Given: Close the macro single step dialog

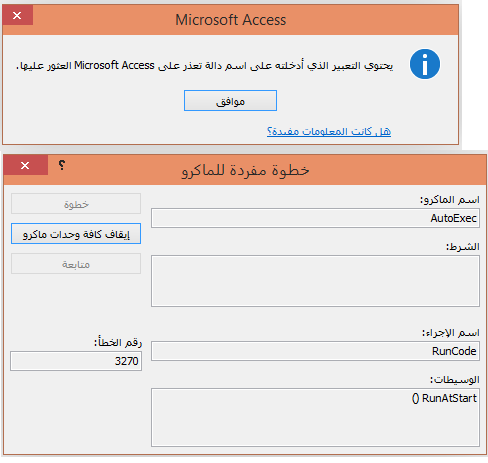Looking at the screenshot, I should (x=25, y=165).
